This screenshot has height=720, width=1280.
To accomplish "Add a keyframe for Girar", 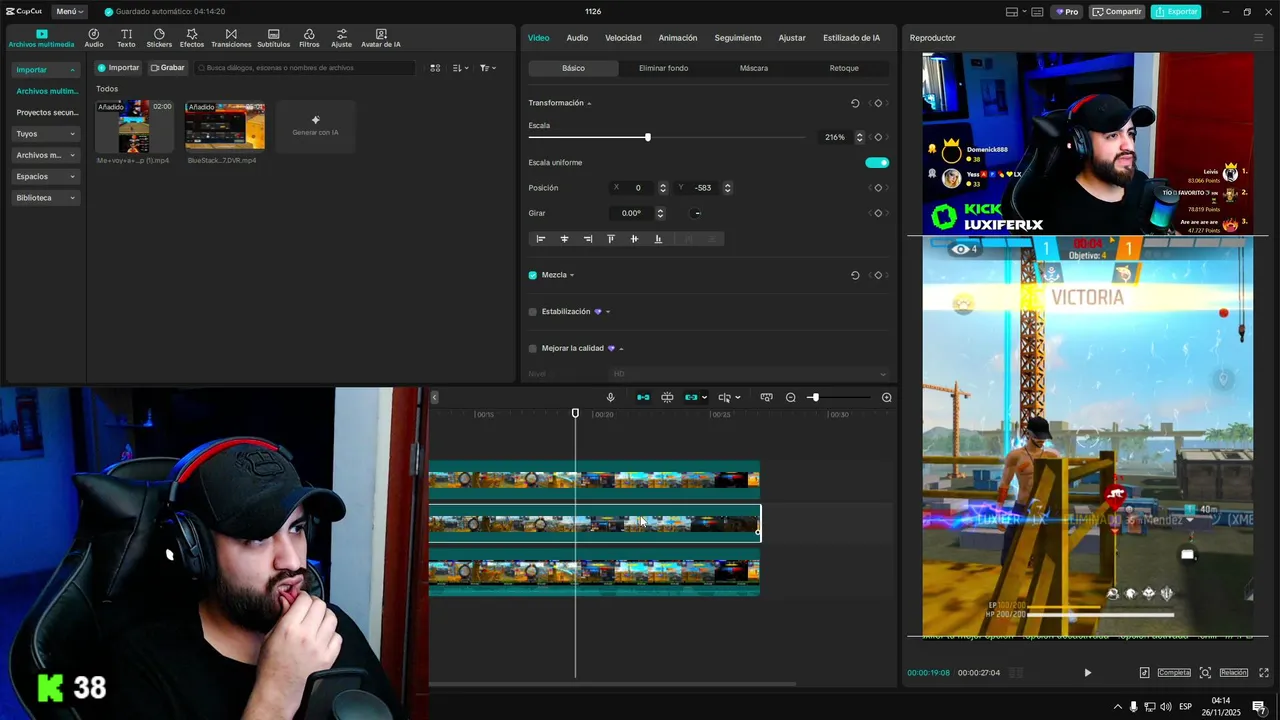I will [x=878, y=213].
